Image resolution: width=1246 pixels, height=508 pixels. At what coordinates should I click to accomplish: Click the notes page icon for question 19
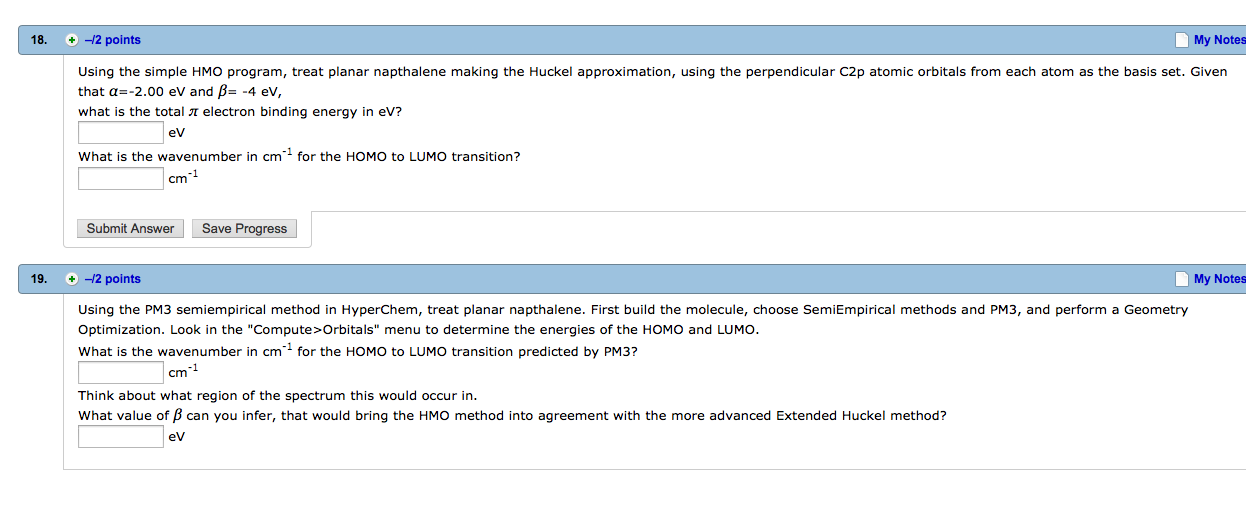pyautogui.click(x=1182, y=279)
